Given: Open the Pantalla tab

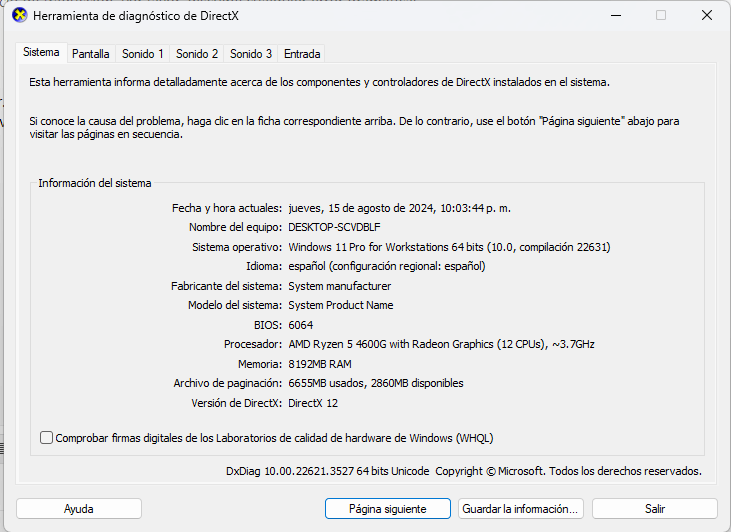Looking at the screenshot, I should coord(90,54).
